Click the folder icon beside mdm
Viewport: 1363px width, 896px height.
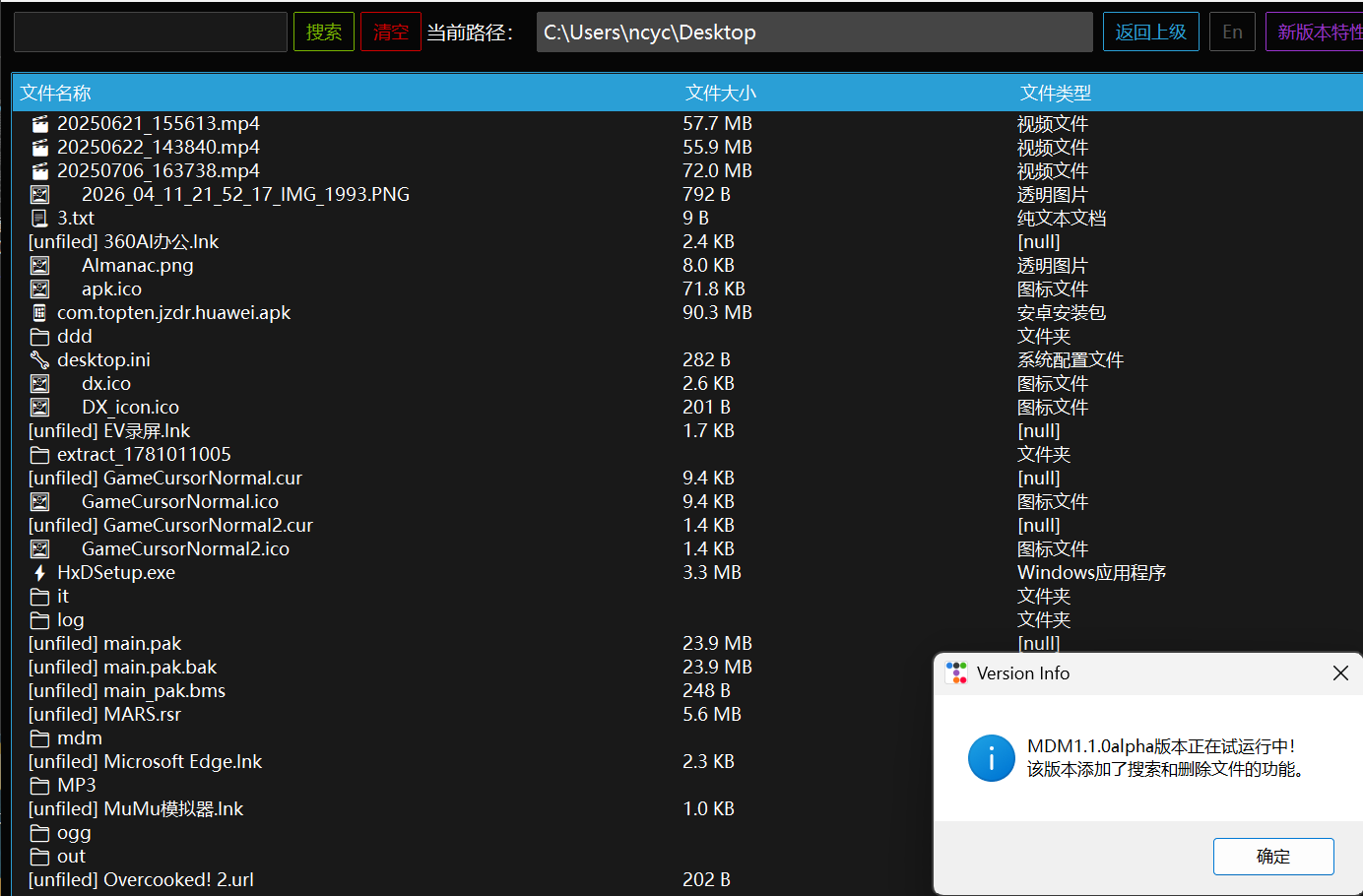pos(39,738)
